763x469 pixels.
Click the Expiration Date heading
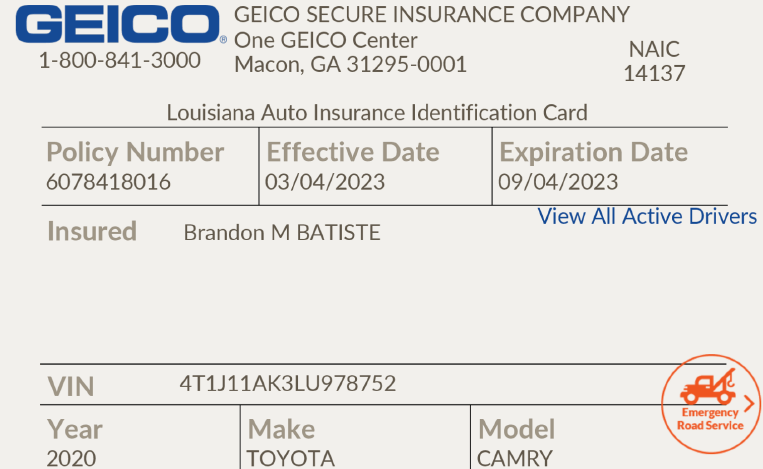(593, 152)
